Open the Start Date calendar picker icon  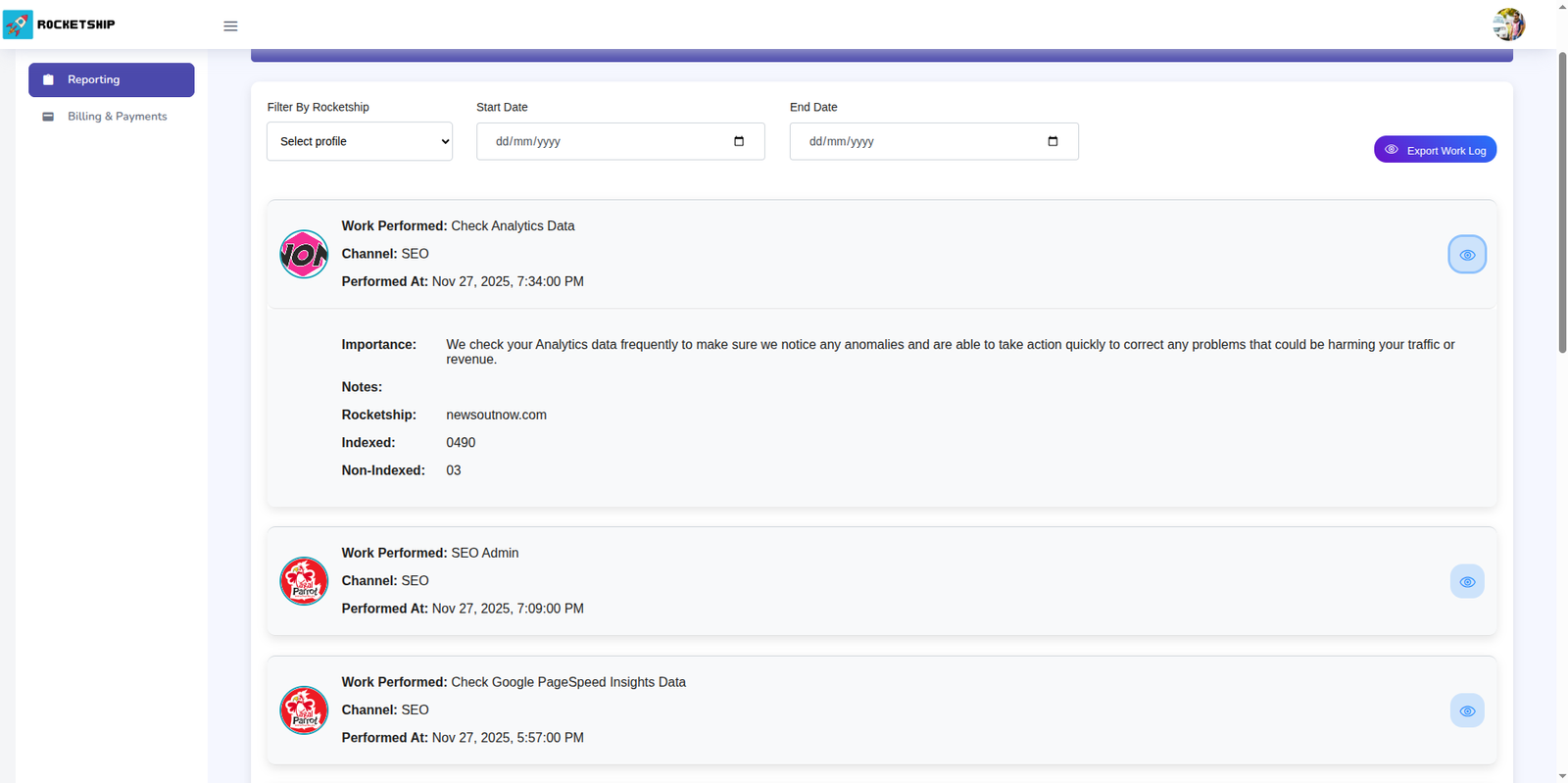pos(739,141)
